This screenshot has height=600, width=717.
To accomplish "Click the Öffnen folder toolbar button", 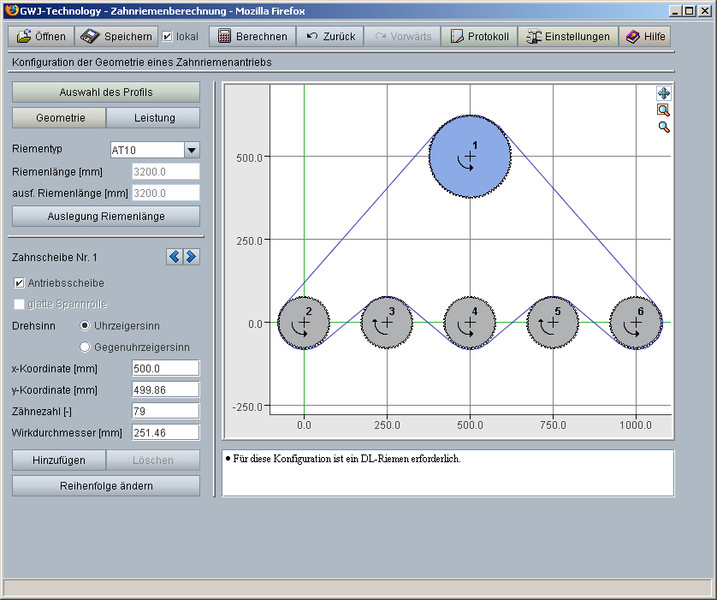I will [x=40, y=37].
